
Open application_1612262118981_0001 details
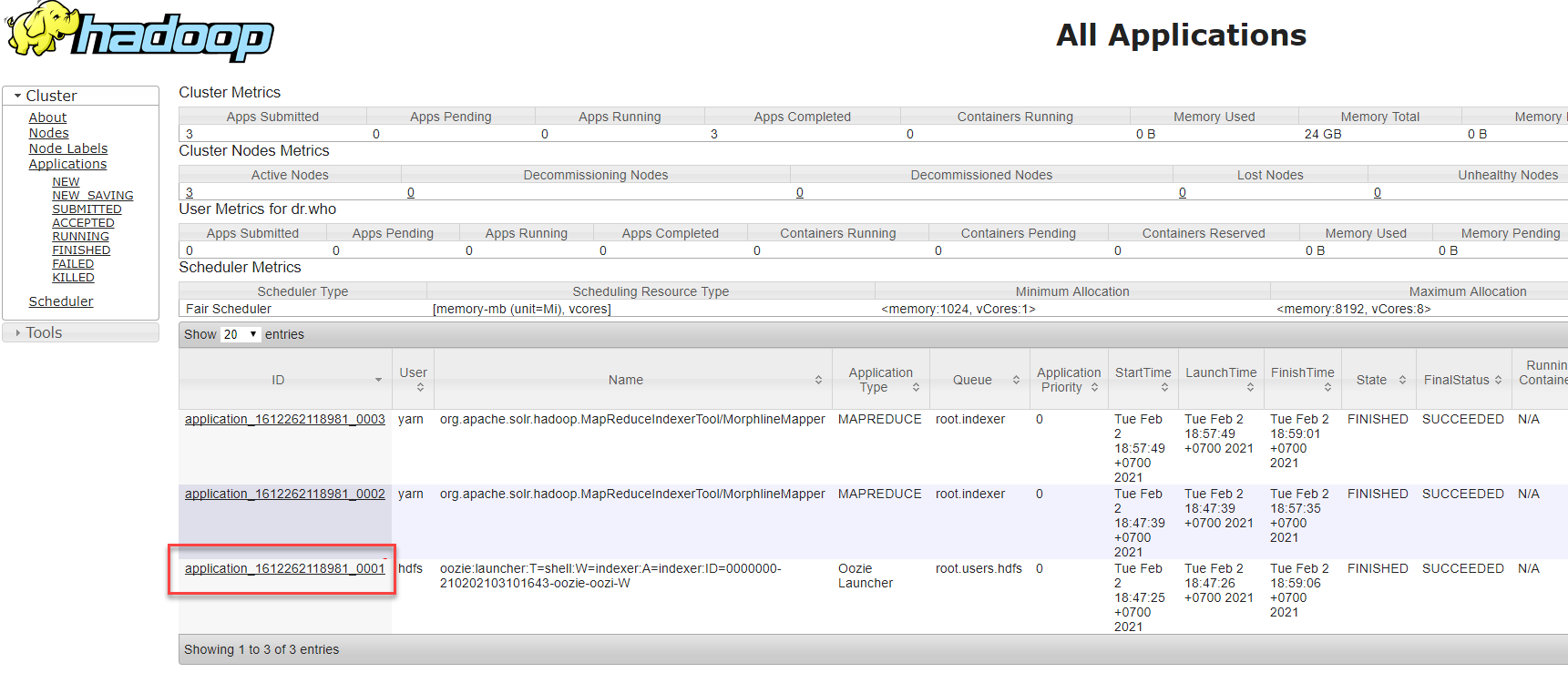(284, 568)
